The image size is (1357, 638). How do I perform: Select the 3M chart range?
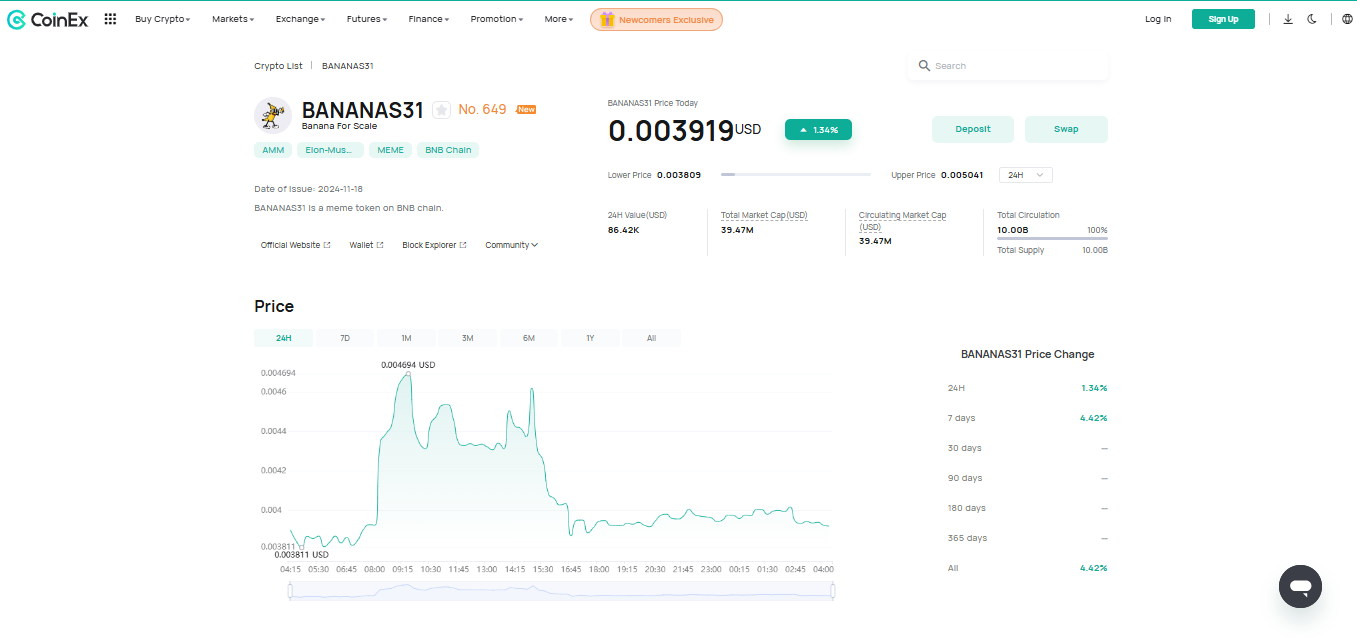(x=467, y=338)
